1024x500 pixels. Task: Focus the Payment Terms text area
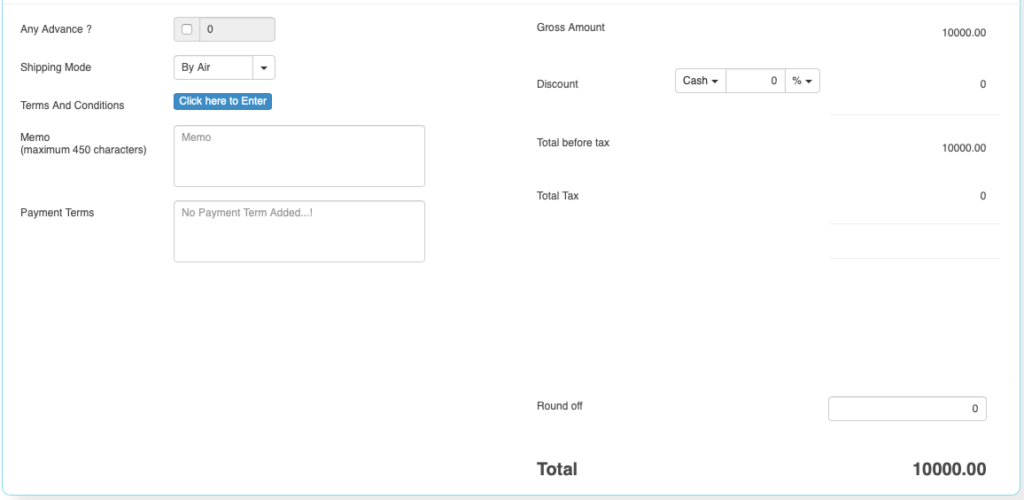pos(299,231)
